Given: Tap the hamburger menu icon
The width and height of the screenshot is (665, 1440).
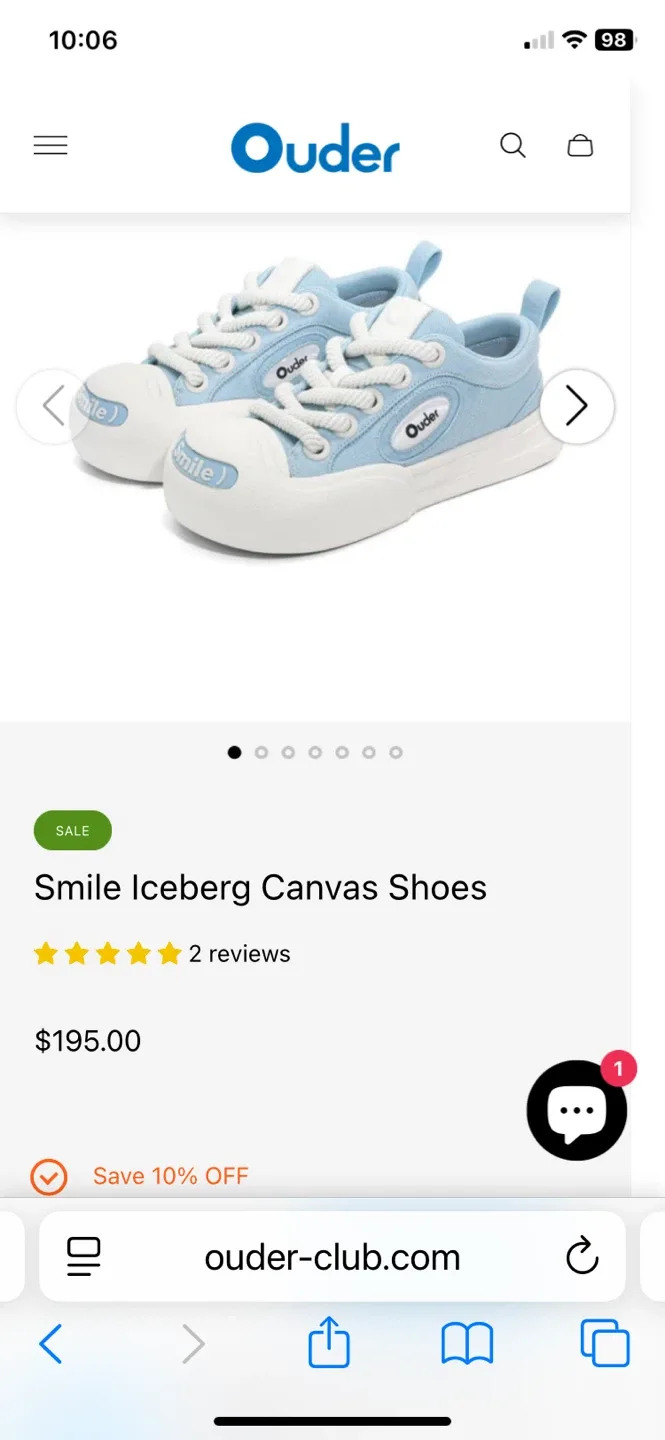Looking at the screenshot, I should coord(50,145).
